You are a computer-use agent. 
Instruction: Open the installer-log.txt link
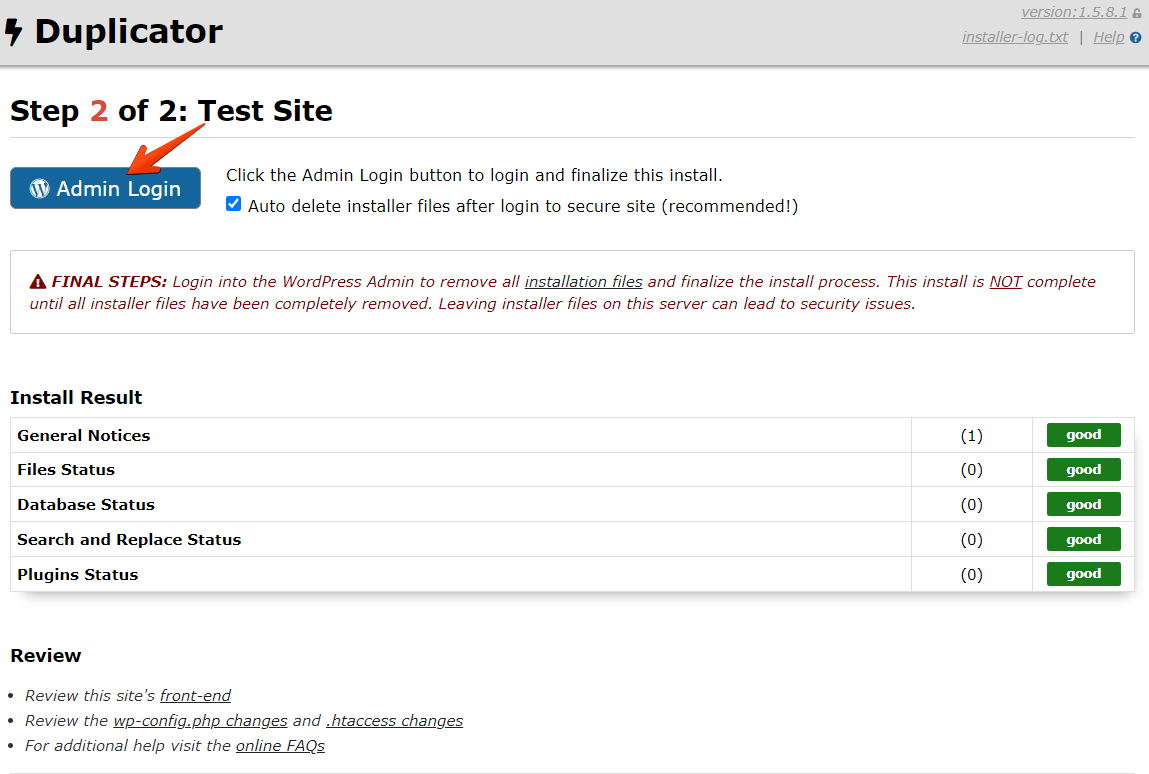tap(1014, 37)
